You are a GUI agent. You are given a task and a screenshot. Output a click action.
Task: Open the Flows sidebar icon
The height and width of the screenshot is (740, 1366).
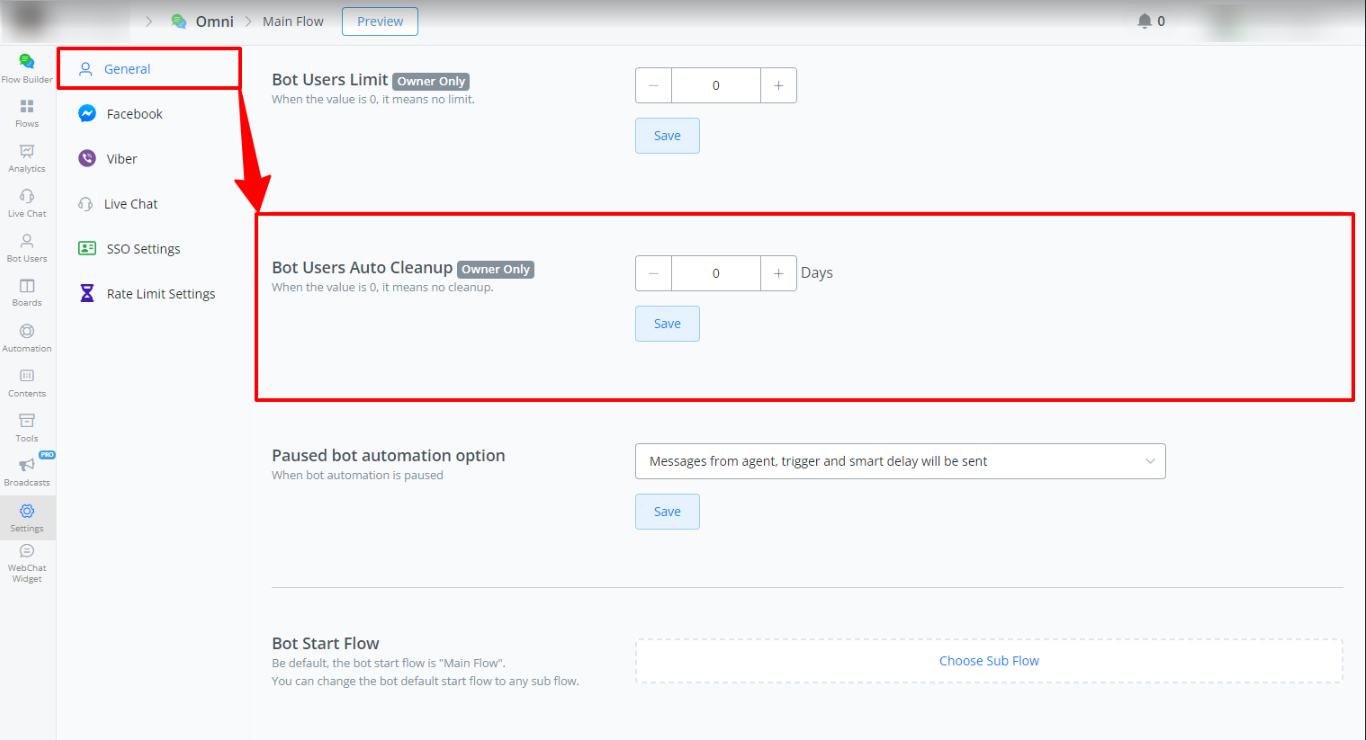tap(27, 113)
